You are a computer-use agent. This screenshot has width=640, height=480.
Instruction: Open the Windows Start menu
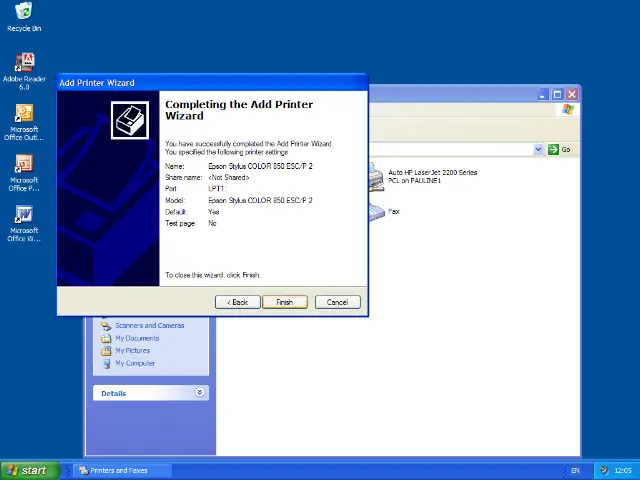point(30,470)
